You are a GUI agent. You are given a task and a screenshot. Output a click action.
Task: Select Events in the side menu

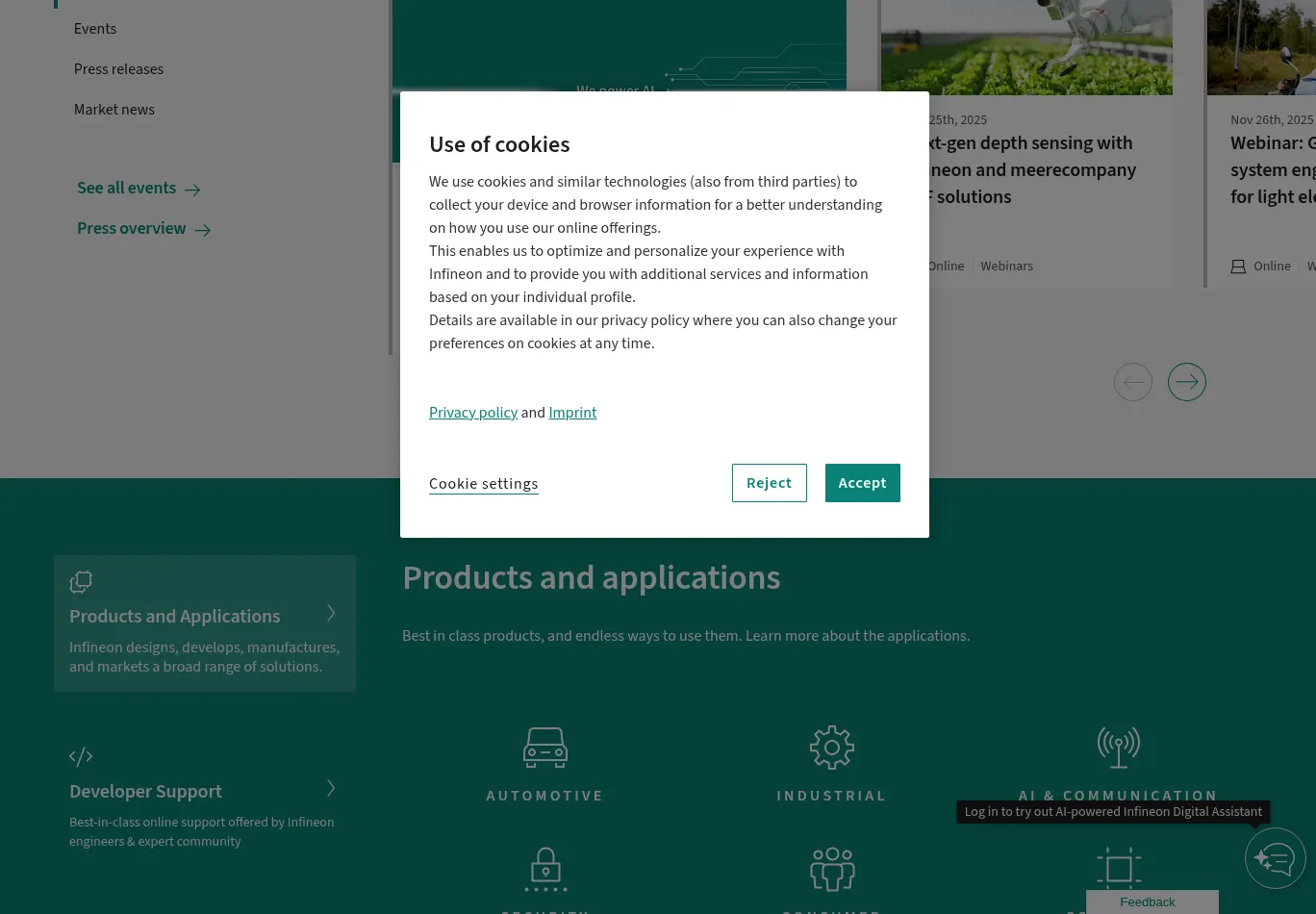click(x=95, y=29)
